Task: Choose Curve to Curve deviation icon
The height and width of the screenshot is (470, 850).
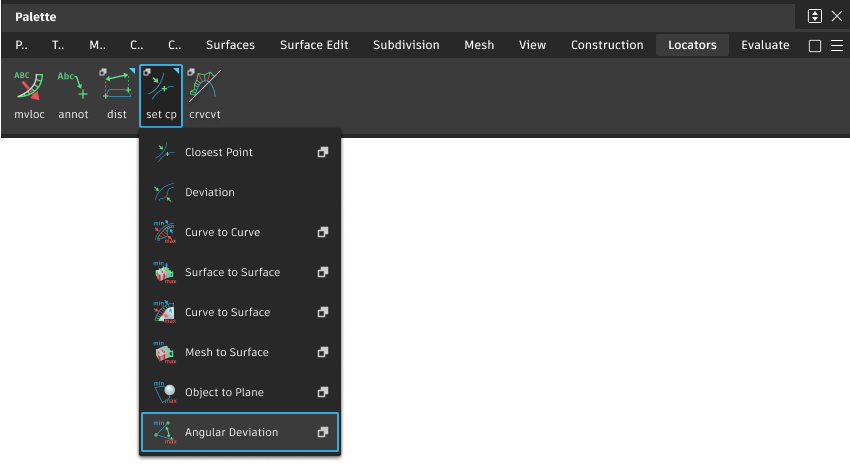Action: click(x=165, y=232)
